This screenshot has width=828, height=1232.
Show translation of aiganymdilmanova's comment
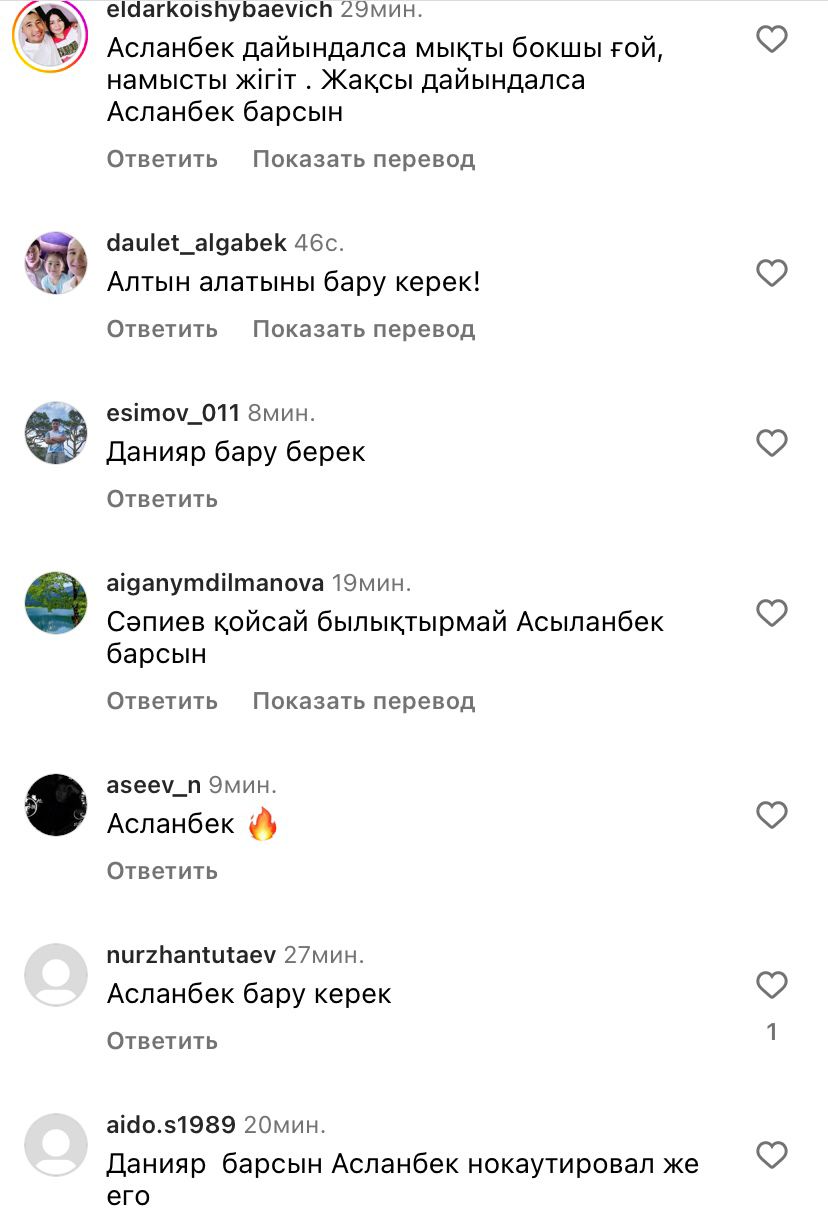(x=363, y=701)
